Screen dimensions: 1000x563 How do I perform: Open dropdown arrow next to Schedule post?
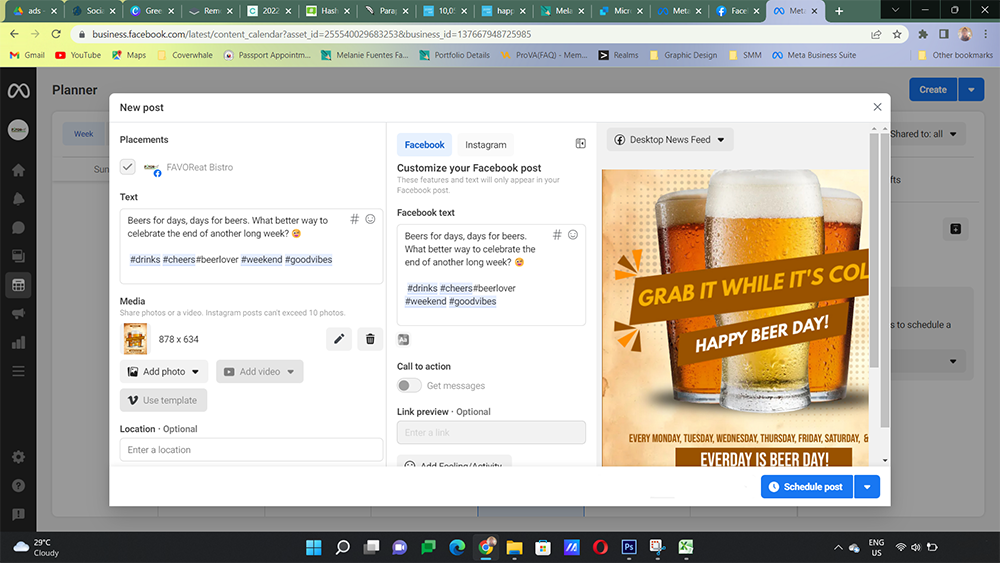coord(867,487)
